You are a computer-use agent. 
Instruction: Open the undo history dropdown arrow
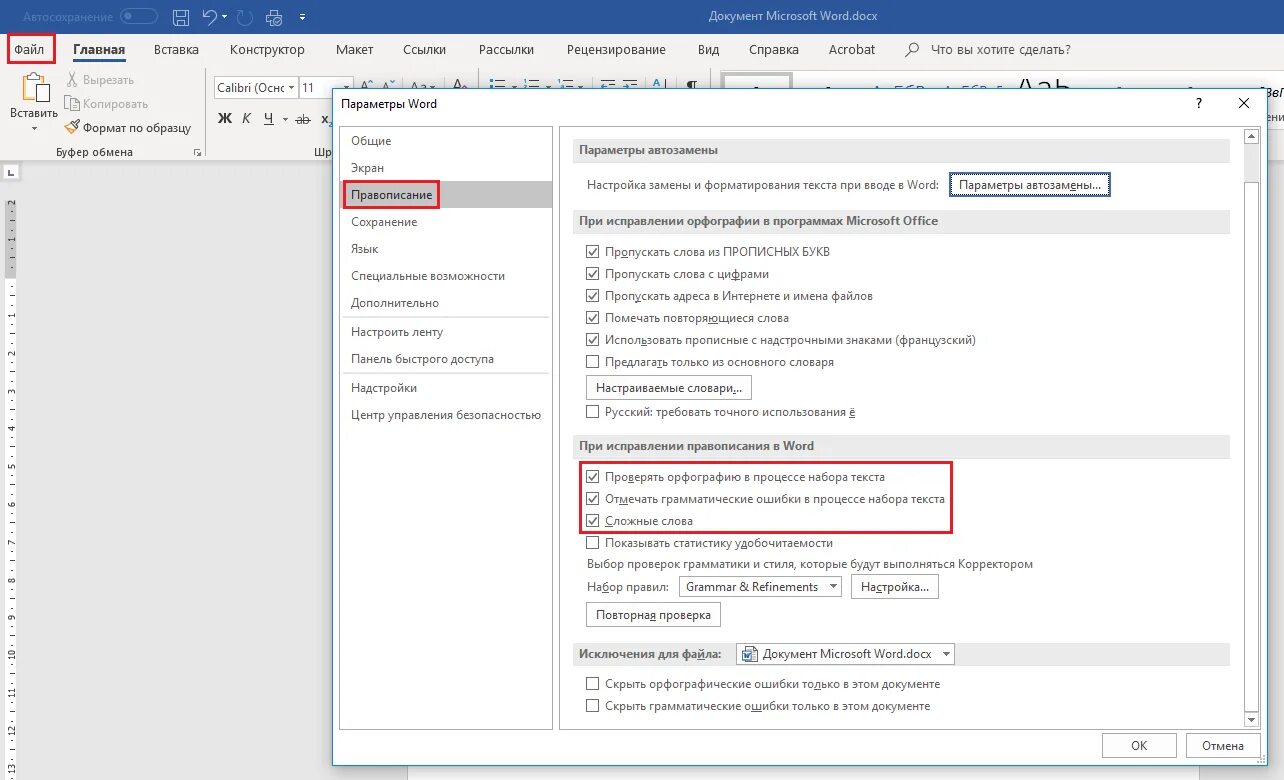225,17
